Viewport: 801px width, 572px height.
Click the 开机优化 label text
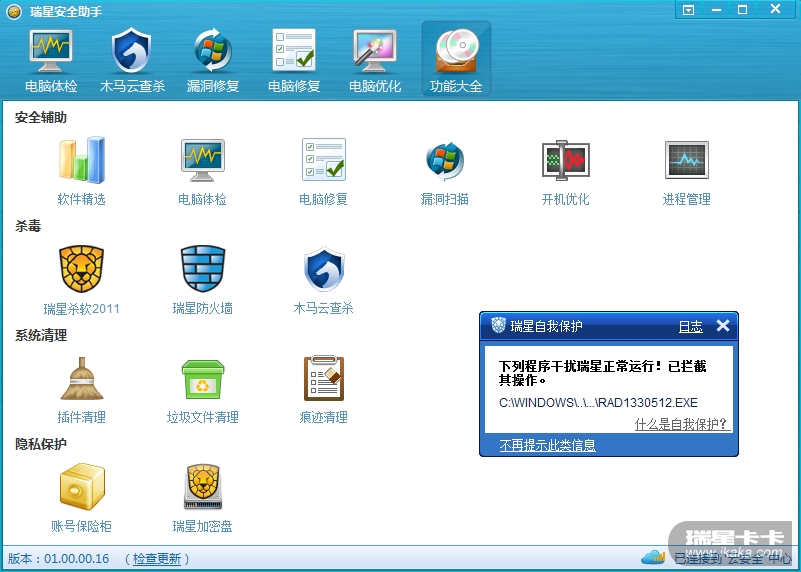coord(566,199)
